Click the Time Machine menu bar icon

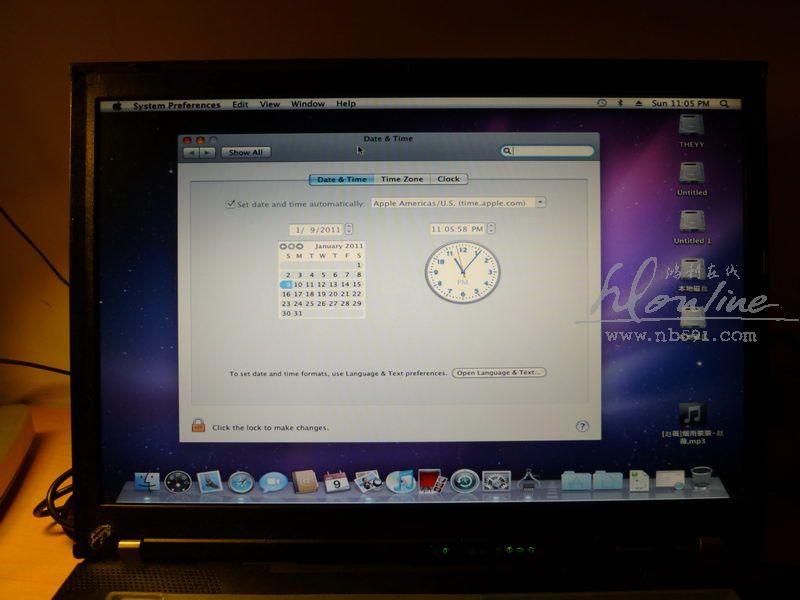(x=602, y=103)
